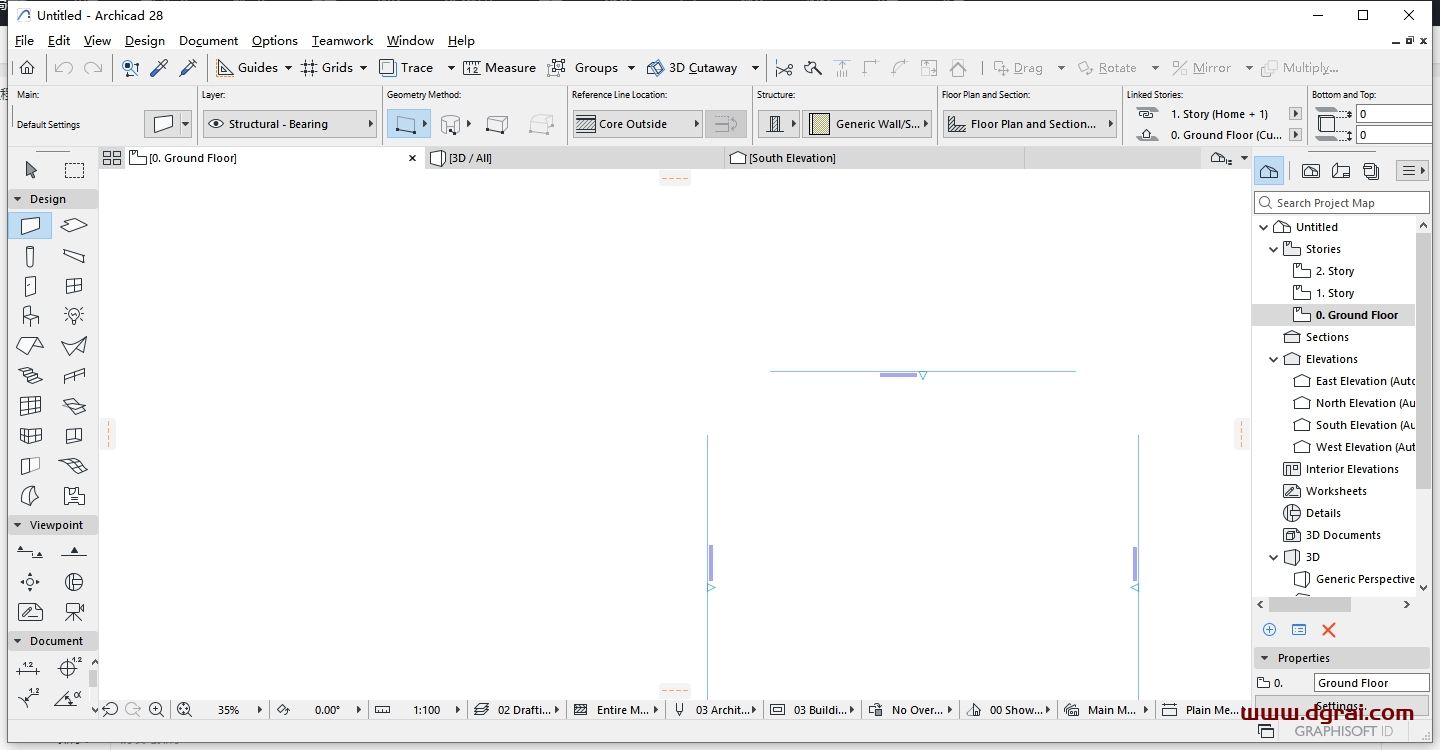Screen dimensions: 1440x750
Task: Collapse the Elevations tree node
Action: pyautogui.click(x=1273, y=359)
